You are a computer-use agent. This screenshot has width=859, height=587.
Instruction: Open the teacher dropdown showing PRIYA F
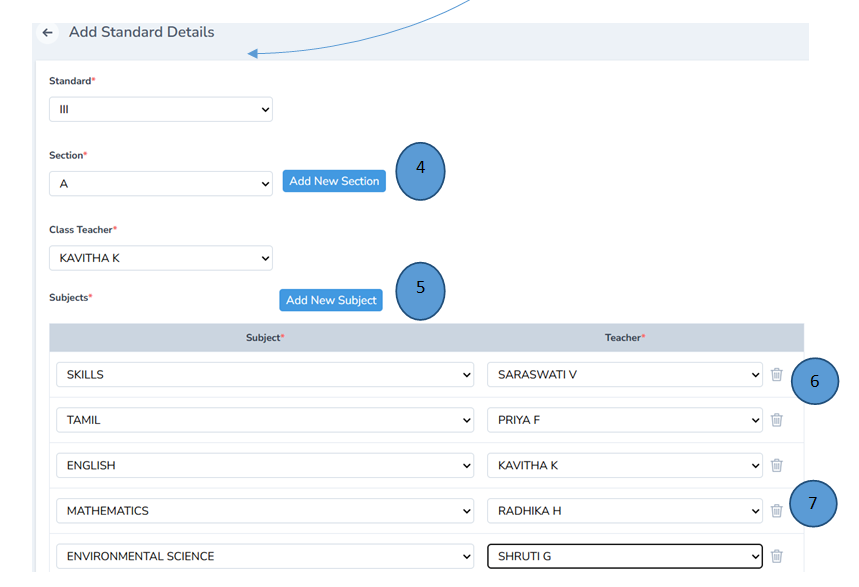[x=624, y=420]
